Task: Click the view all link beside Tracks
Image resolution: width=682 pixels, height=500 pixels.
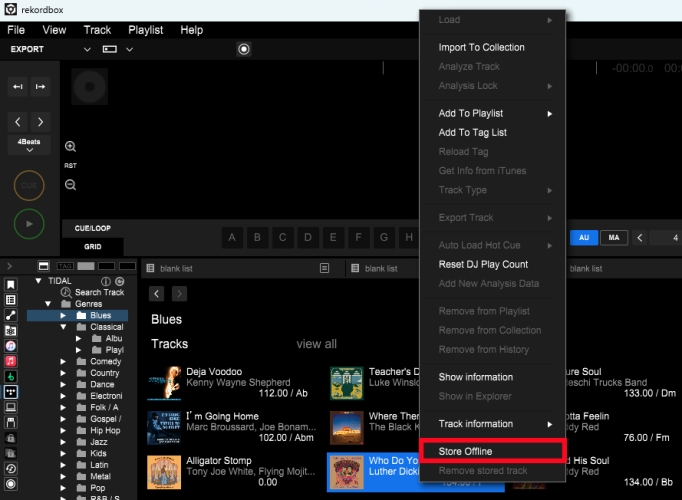Action: [x=316, y=344]
